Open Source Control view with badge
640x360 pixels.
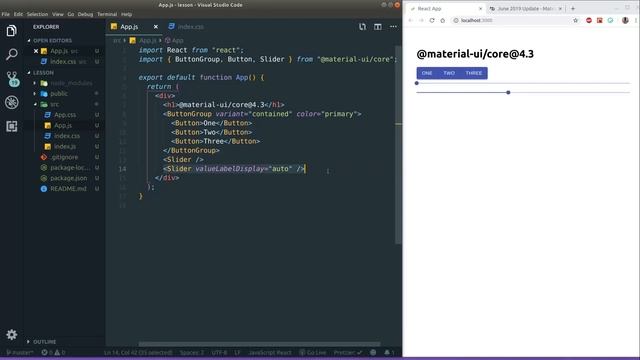12,78
